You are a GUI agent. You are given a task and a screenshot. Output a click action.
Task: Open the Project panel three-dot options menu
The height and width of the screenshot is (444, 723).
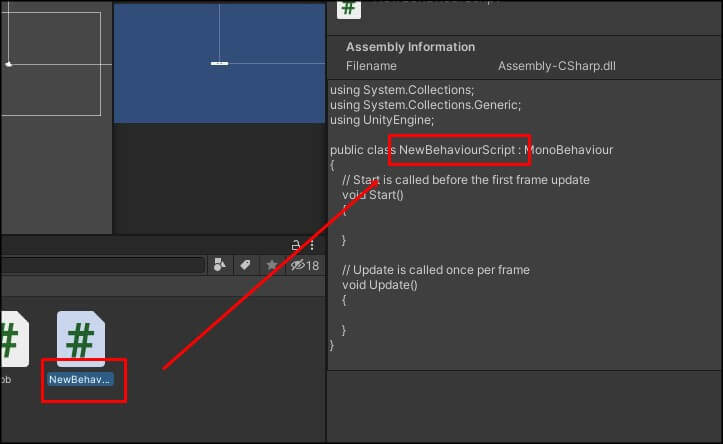click(x=312, y=245)
